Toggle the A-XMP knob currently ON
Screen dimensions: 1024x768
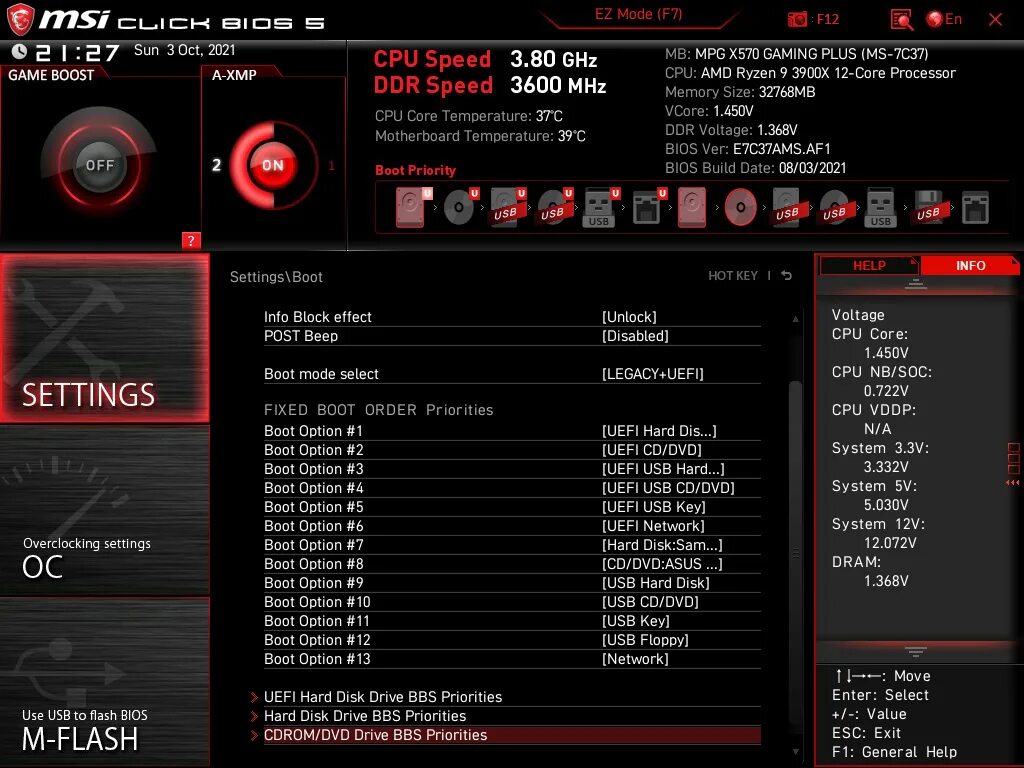272,165
